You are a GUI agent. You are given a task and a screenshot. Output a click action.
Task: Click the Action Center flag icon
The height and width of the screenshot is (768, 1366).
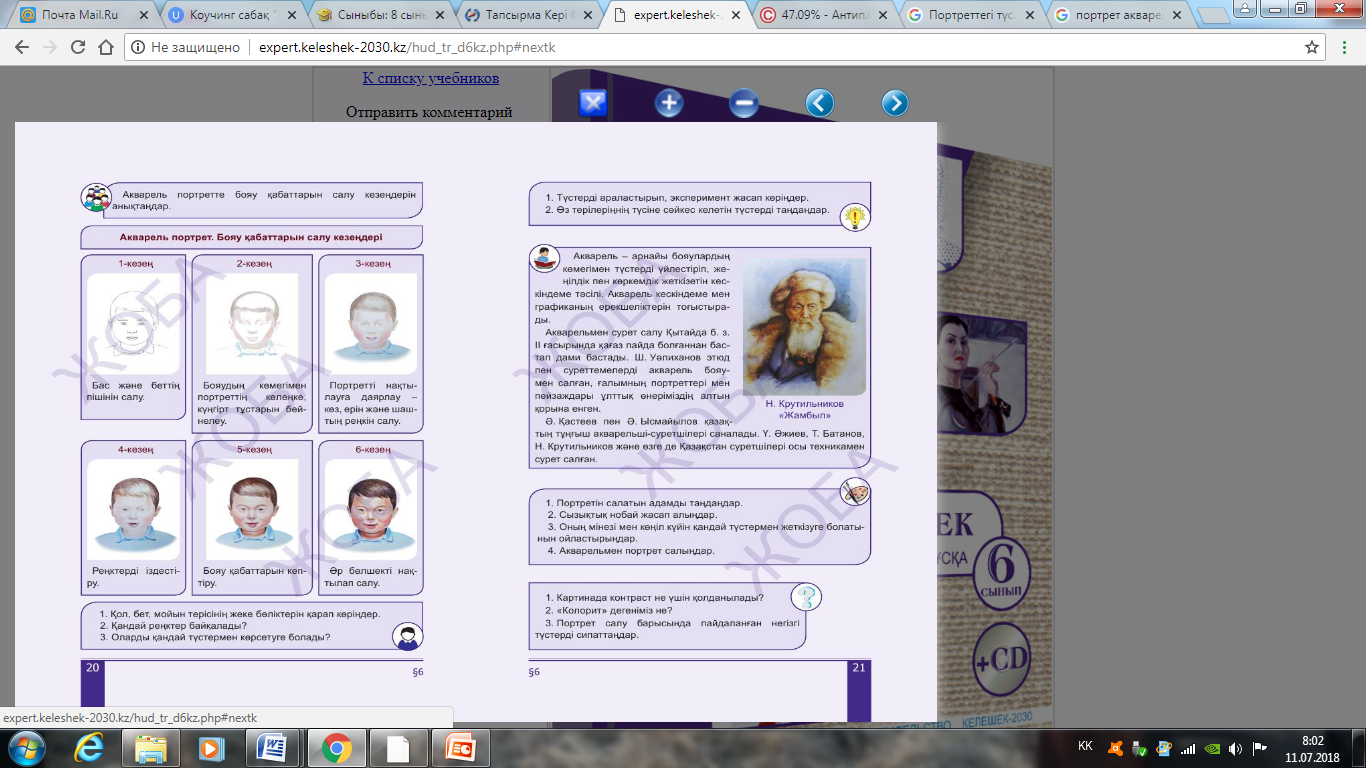pos(1260,747)
